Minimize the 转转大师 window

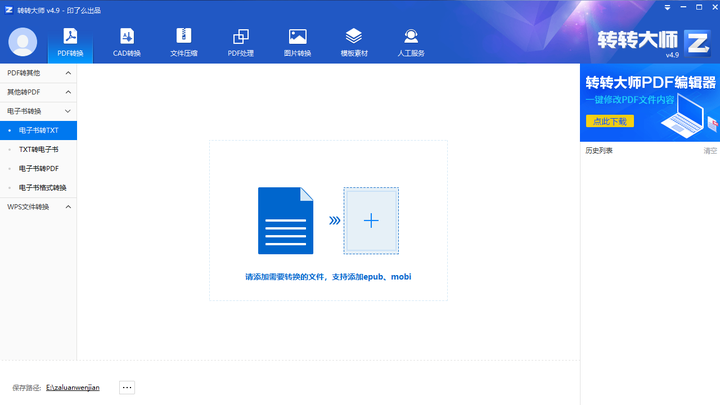click(683, 7)
